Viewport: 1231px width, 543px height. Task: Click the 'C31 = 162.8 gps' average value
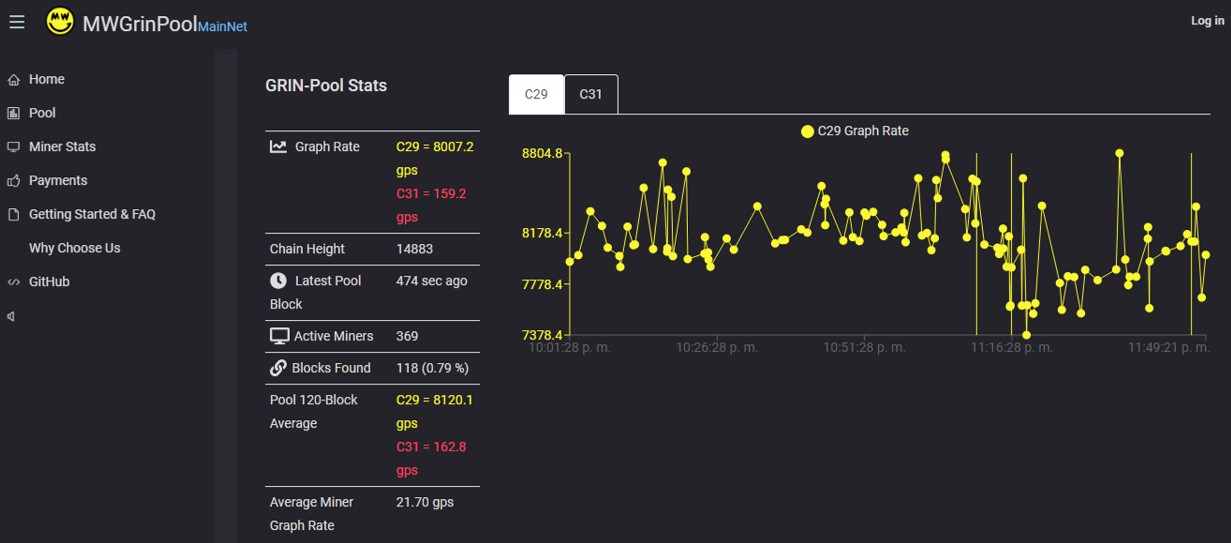(x=431, y=458)
